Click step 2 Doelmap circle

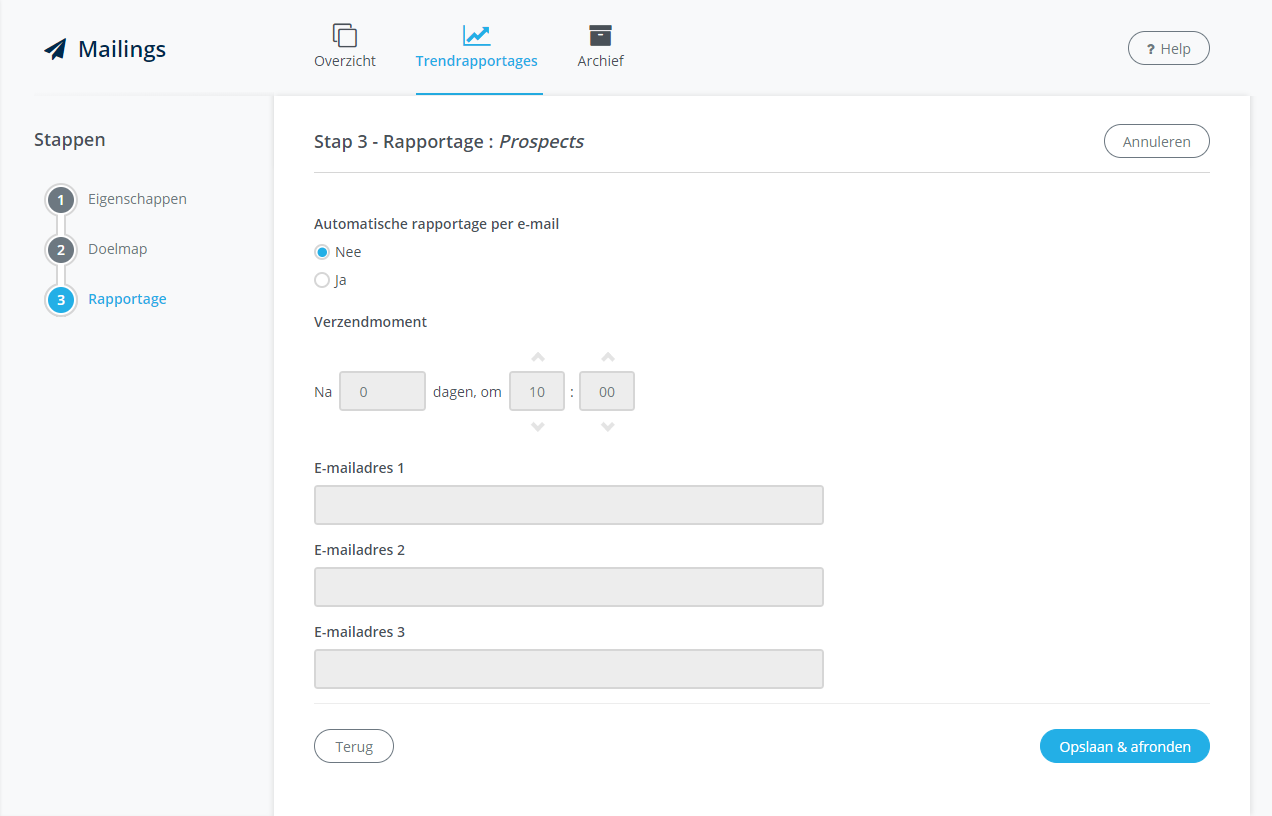pyautogui.click(x=60, y=249)
